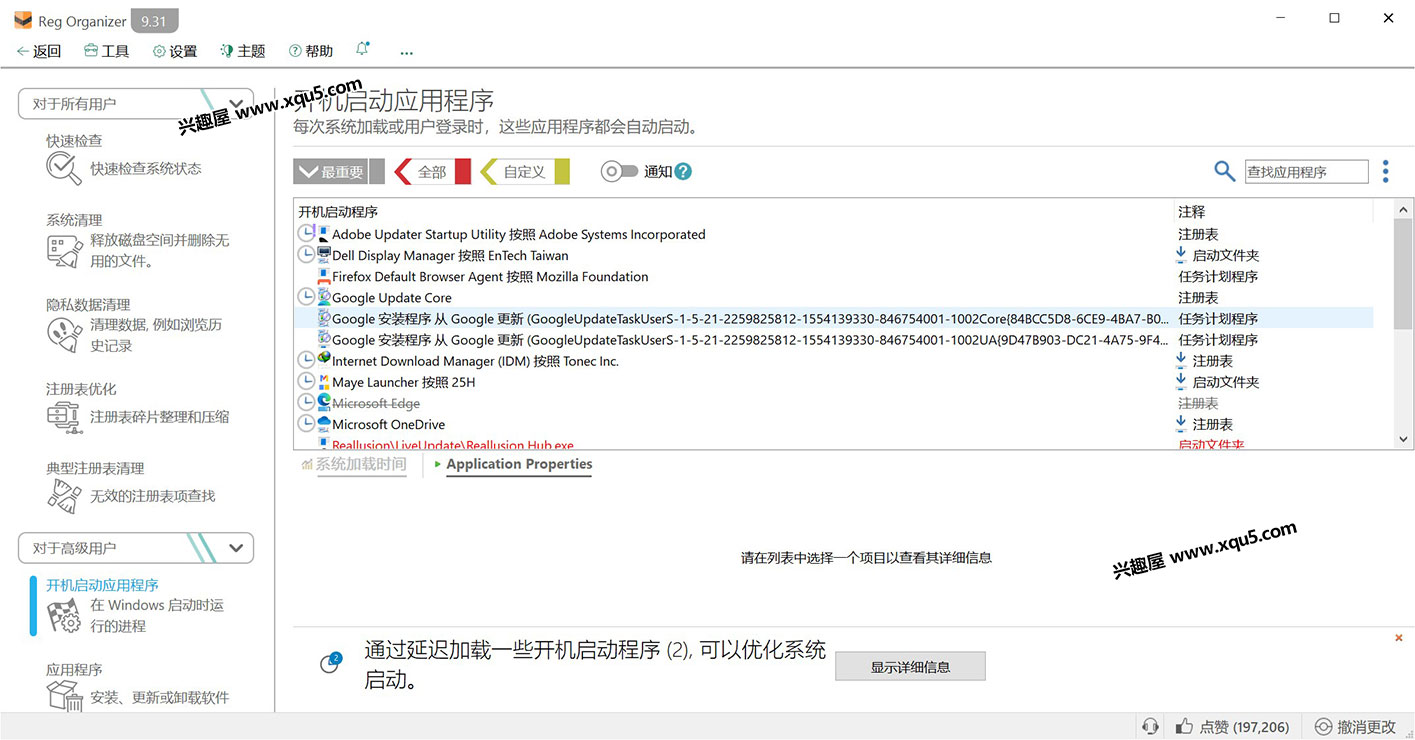Screen dimensions: 1415x740
Task: Click 快速检查系统状态 in the sidebar
Action: pyautogui.click(x=146, y=169)
